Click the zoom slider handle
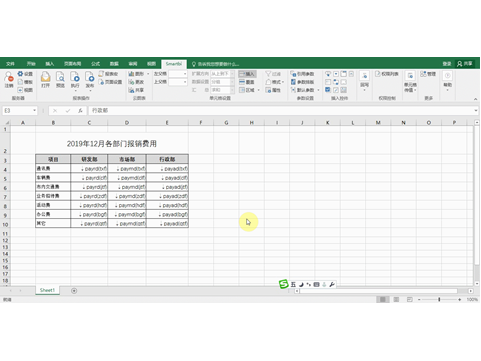Viewport: 481px width, 361px height. (439, 300)
